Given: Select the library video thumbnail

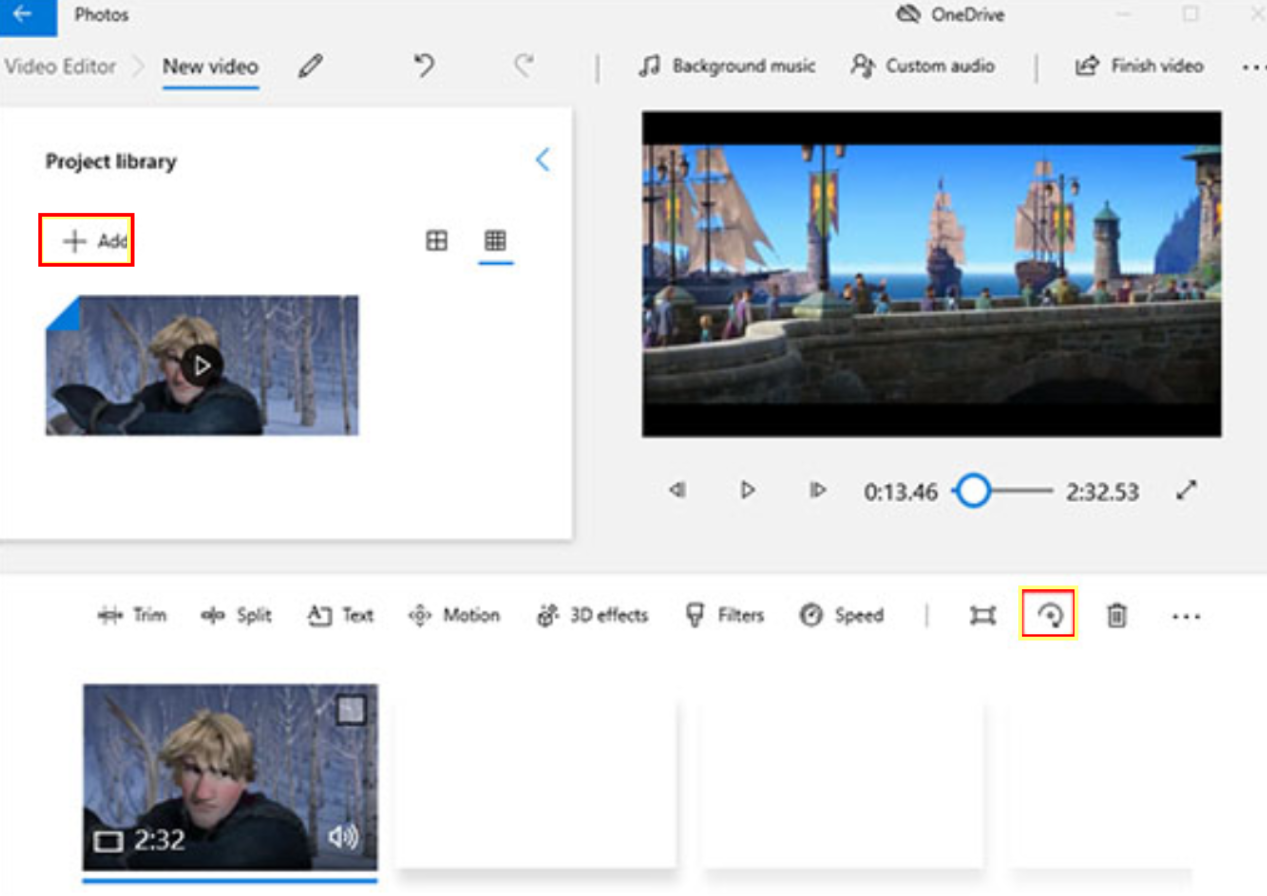Looking at the screenshot, I should pos(202,365).
